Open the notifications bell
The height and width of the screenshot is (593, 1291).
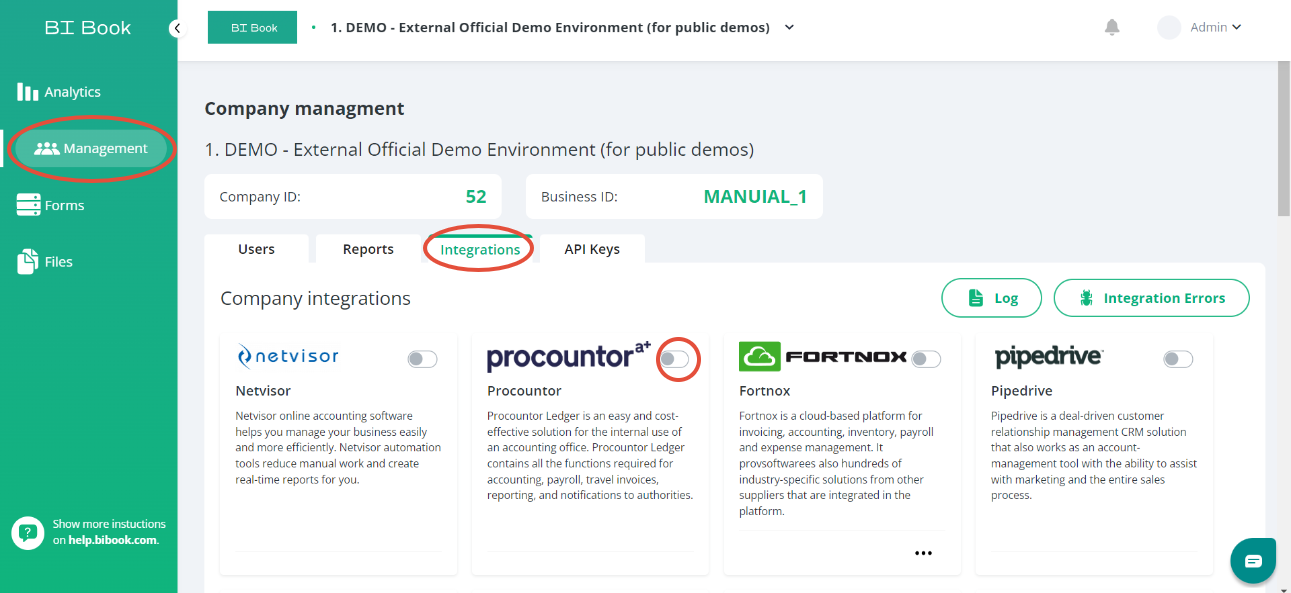pyautogui.click(x=1112, y=28)
